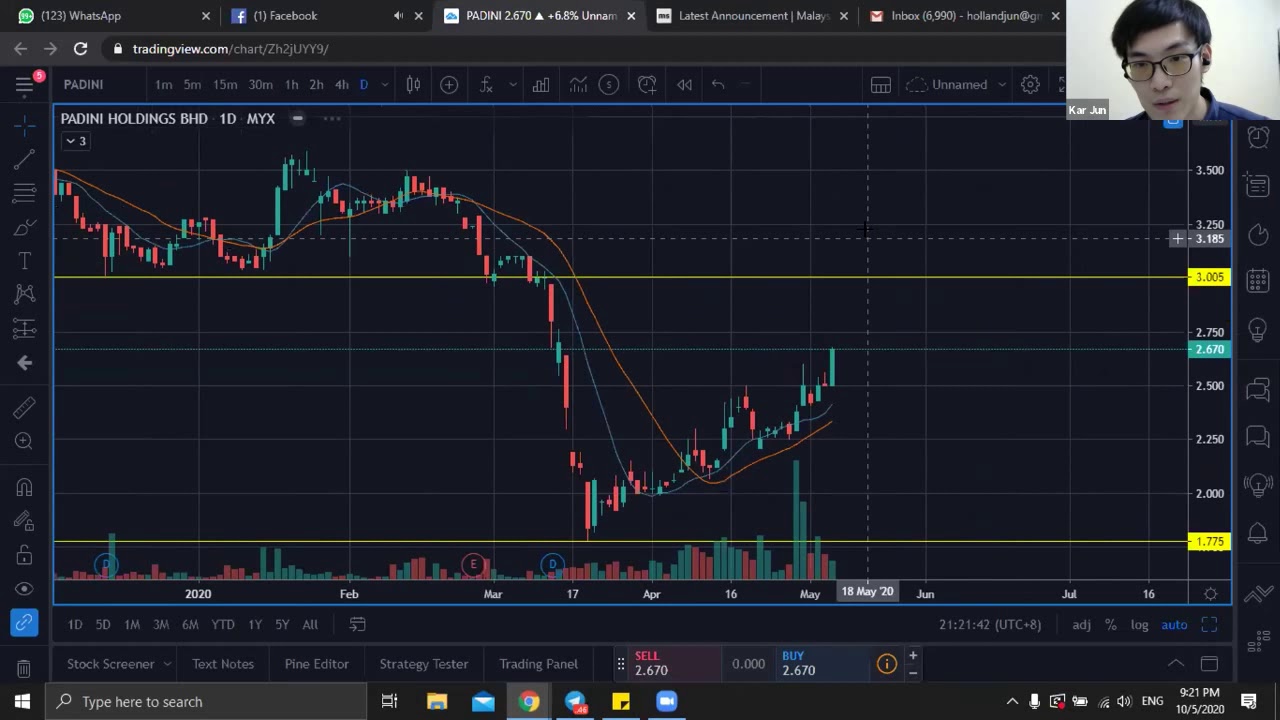Open time axis settings gear
Image resolution: width=1280 pixels, height=720 pixels.
click(x=1210, y=593)
